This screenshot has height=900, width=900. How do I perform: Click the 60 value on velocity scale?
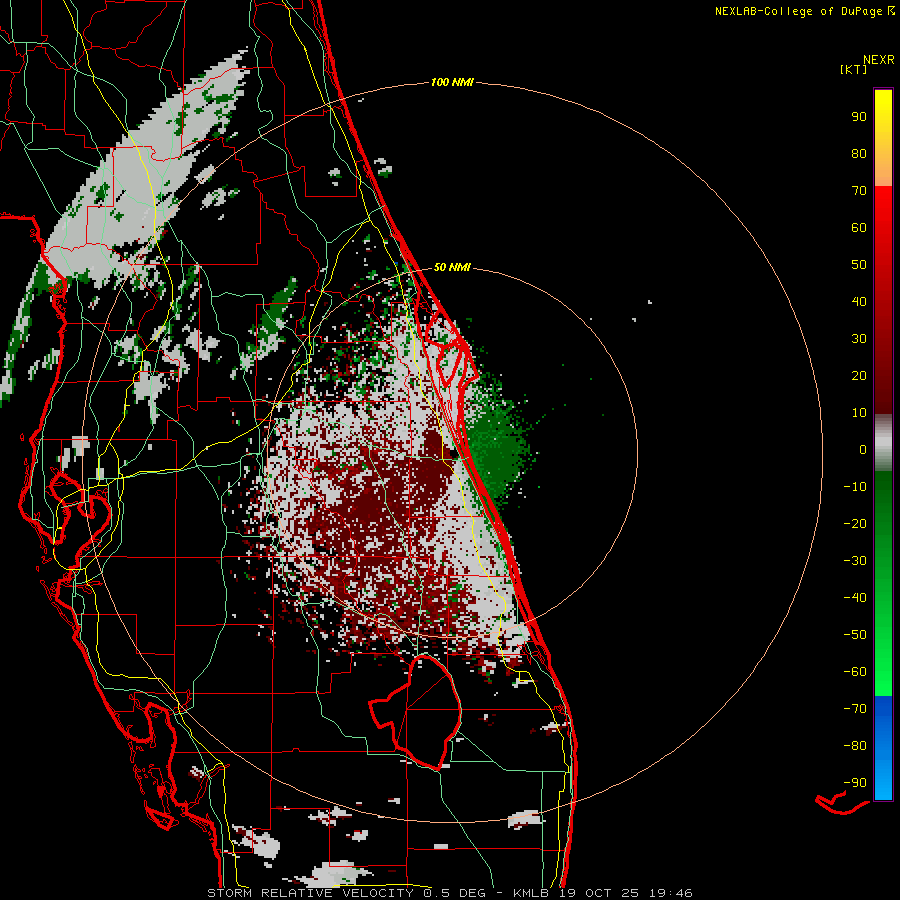coord(859,227)
